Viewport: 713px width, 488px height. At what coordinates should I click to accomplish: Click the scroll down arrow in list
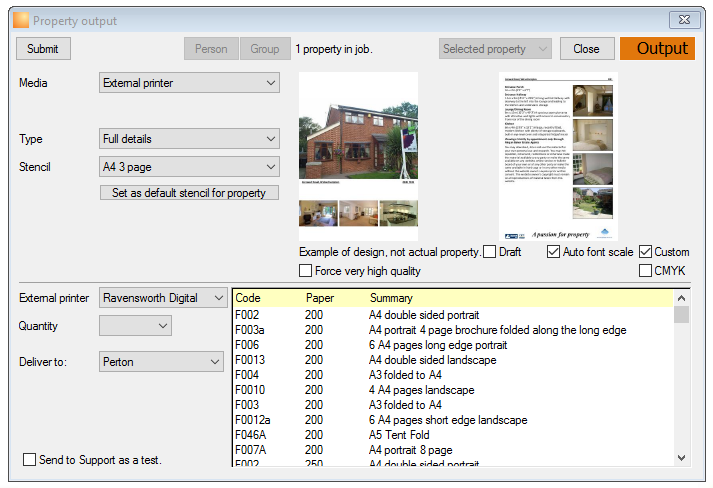pos(681,458)
